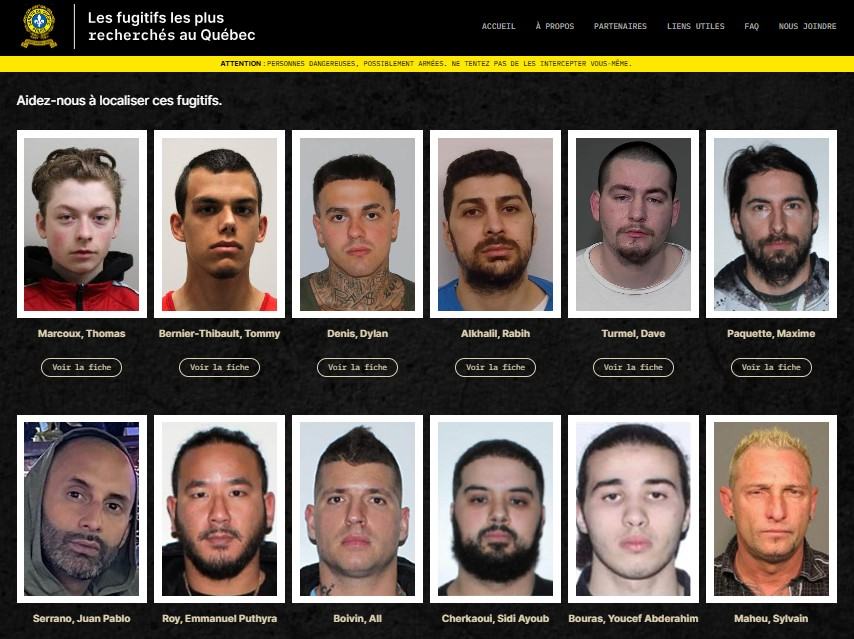
Task: Click the name Cherkaoui, Sidi Ayoub
Action: 495,618
